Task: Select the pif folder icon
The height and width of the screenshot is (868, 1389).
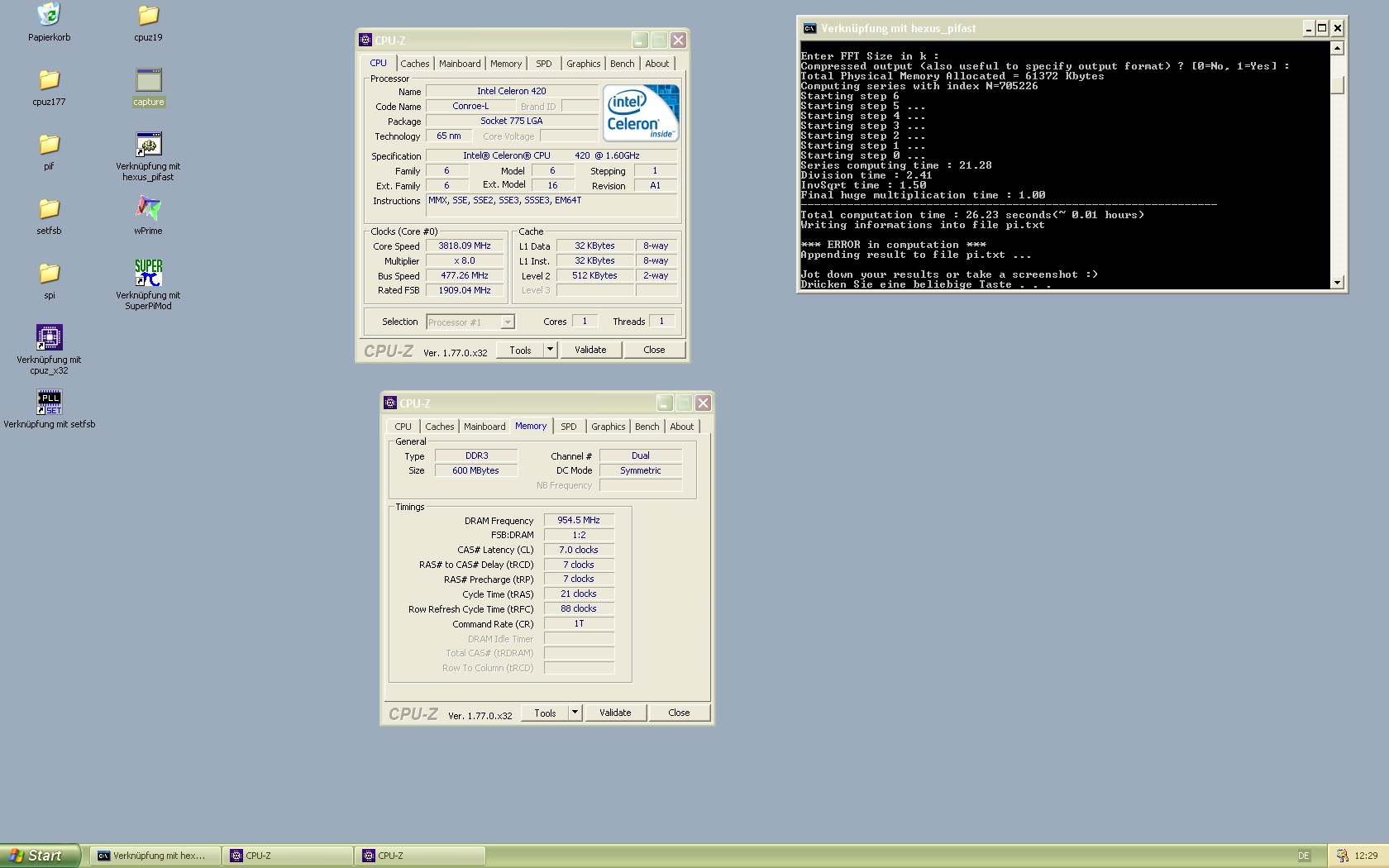Action: pyautogui.click(x=49, y=144)
